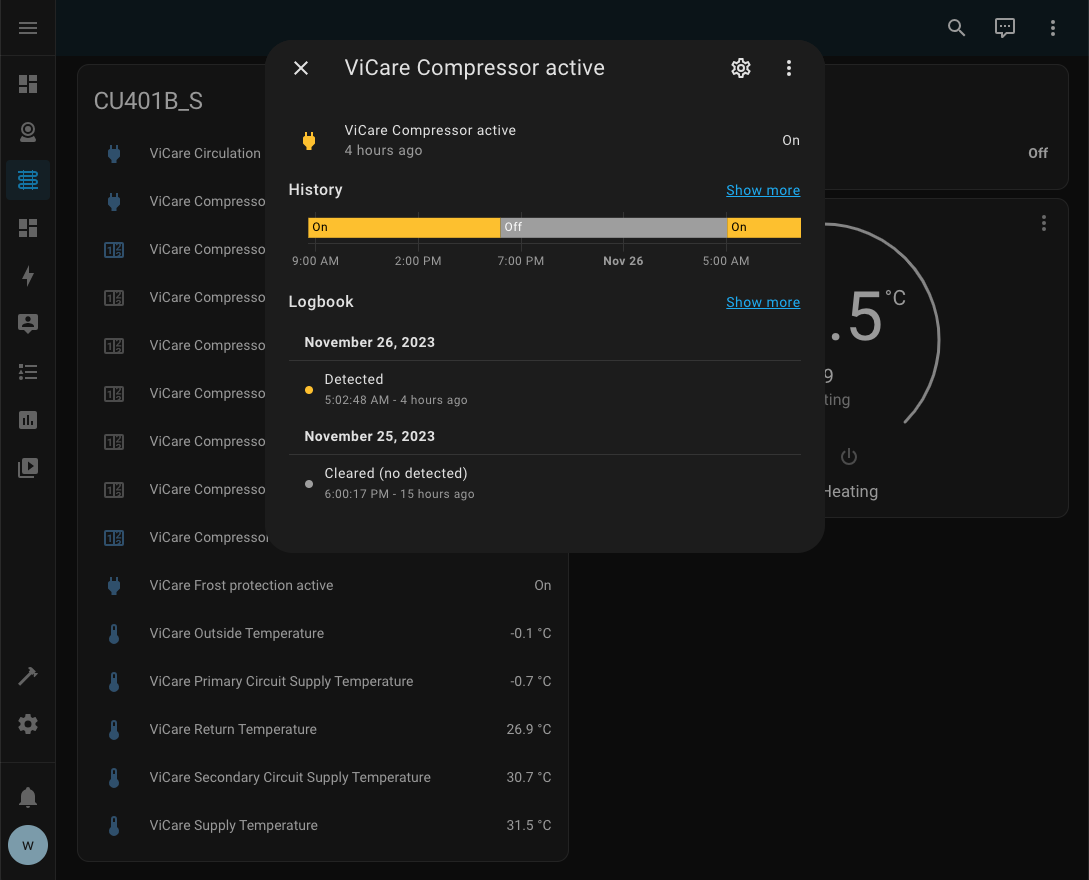This screenshot has width=1089, height=880.
Task: Click Frost protection On state
Action: (542, 586)
